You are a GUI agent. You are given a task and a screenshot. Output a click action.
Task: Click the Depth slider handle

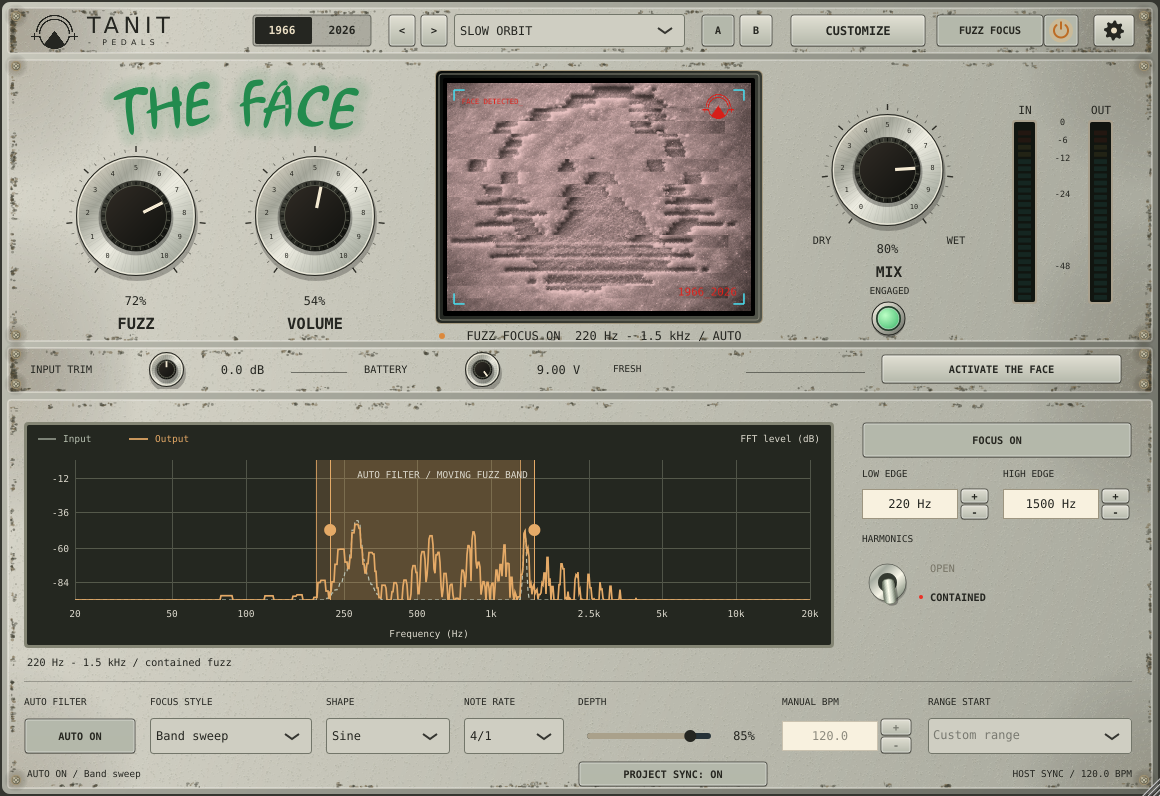(x=690, y=736)
